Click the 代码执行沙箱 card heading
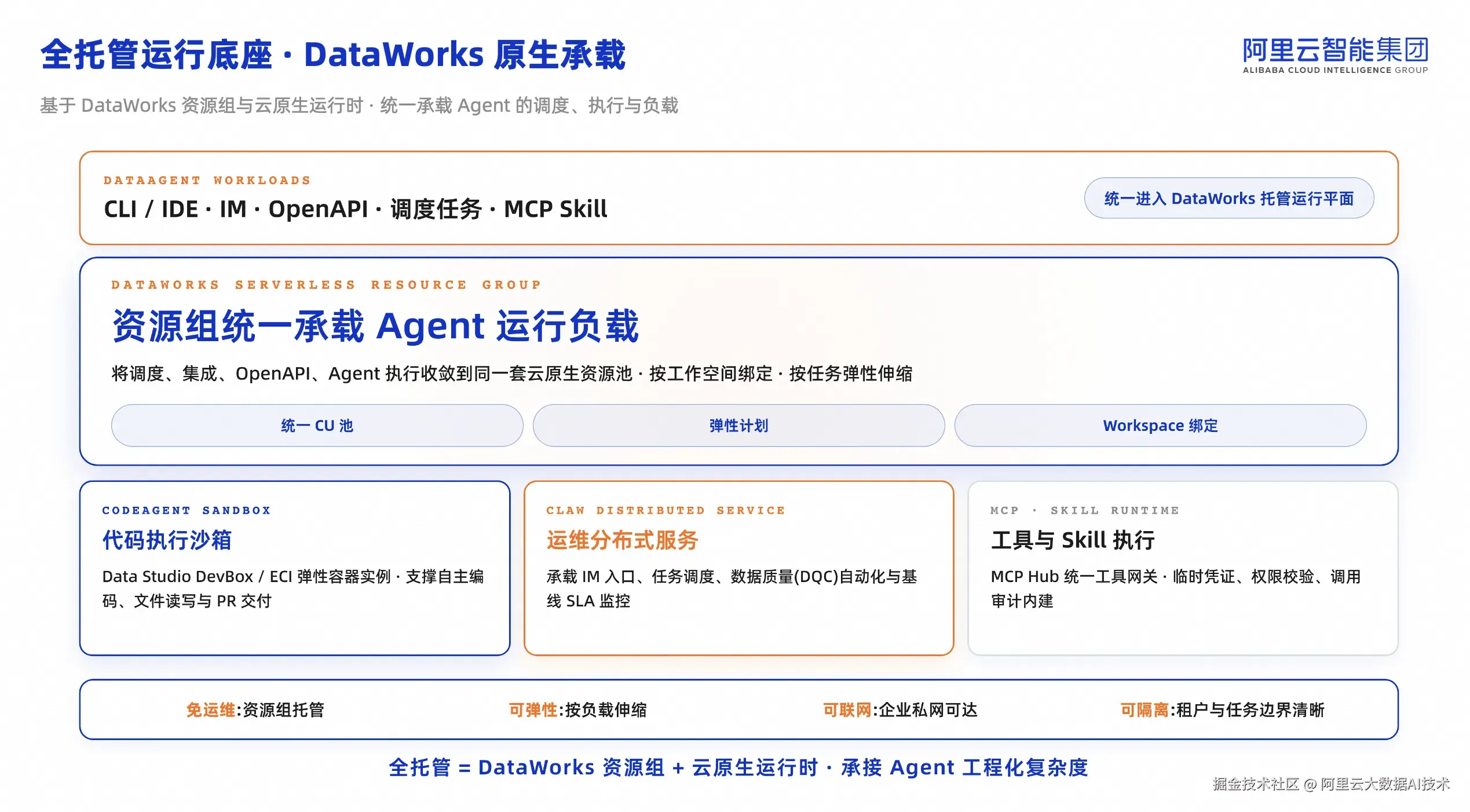 (167, 540)
